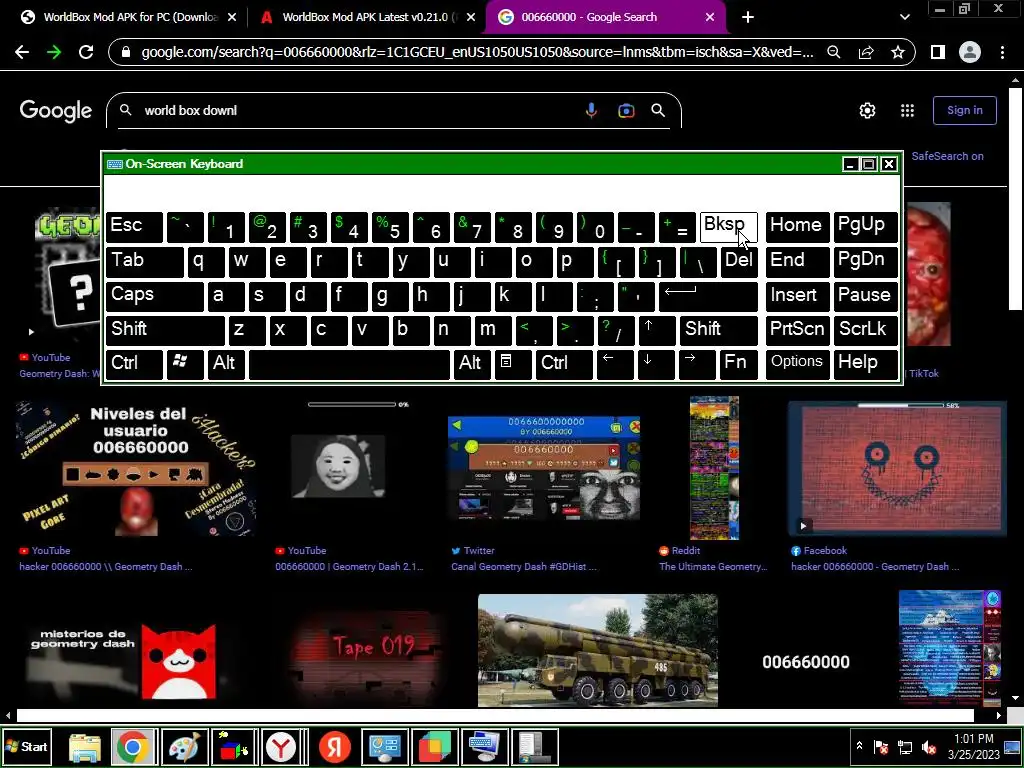Open Canal Geometry Dash Twitter result link
The height and width of the screenshot is (768, 1024).
pyautogui.click(x=524, y=567)
